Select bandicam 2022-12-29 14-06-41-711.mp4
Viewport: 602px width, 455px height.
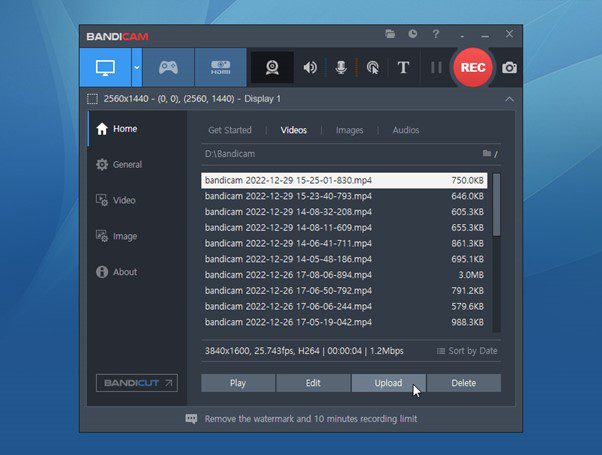(344, 243)
